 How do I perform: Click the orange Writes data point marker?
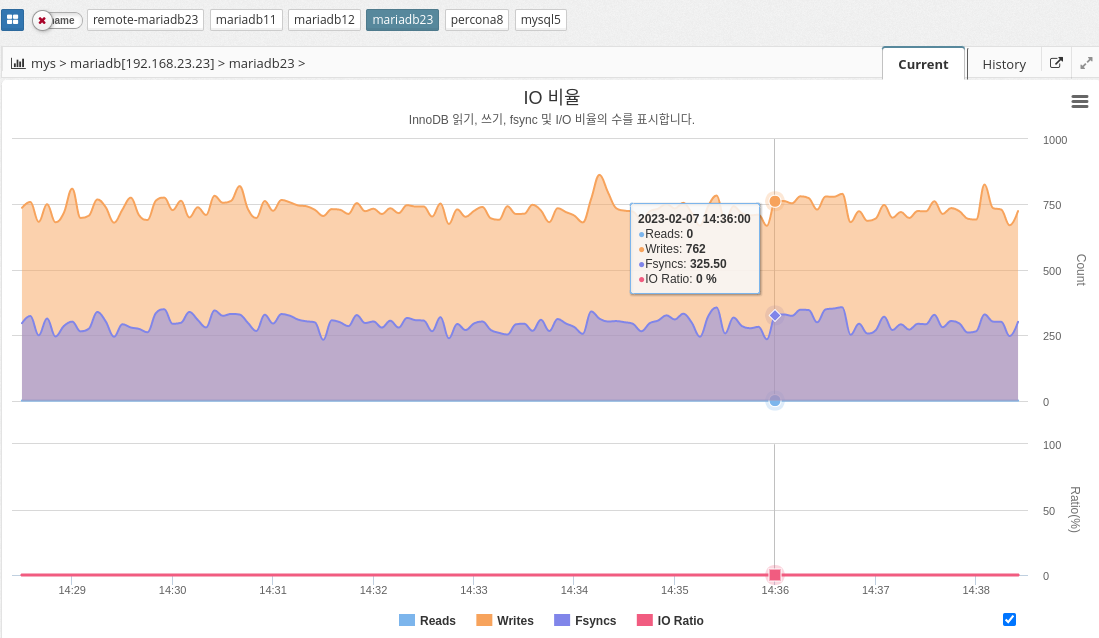(775, 201)
